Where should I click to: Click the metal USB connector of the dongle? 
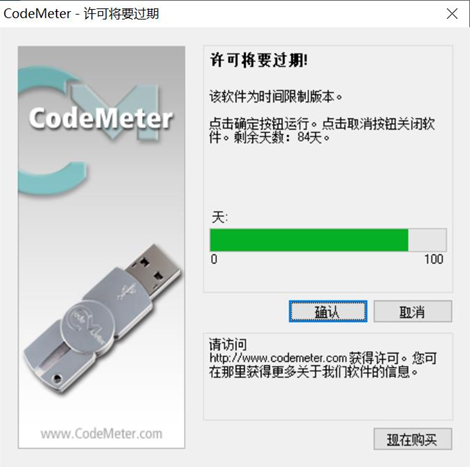(x=153, y=270)
